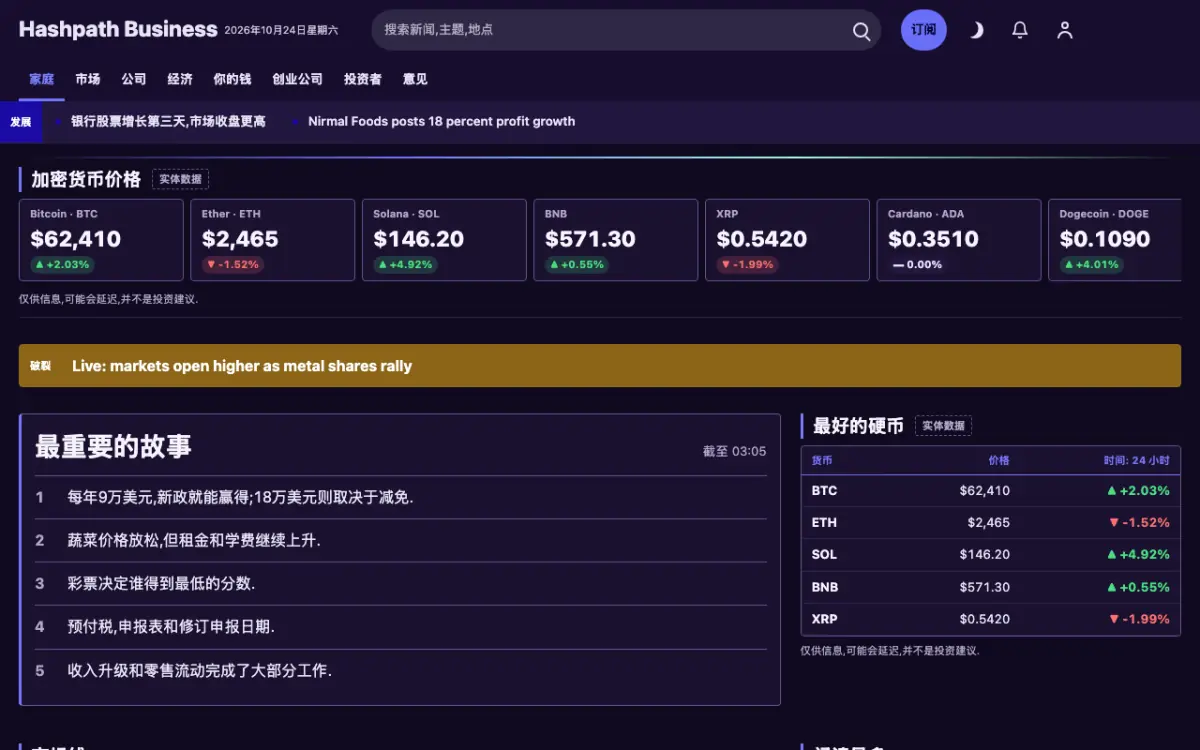
Task: Open ticker headline 银行股票增长第三天
Action: point(168,121)
